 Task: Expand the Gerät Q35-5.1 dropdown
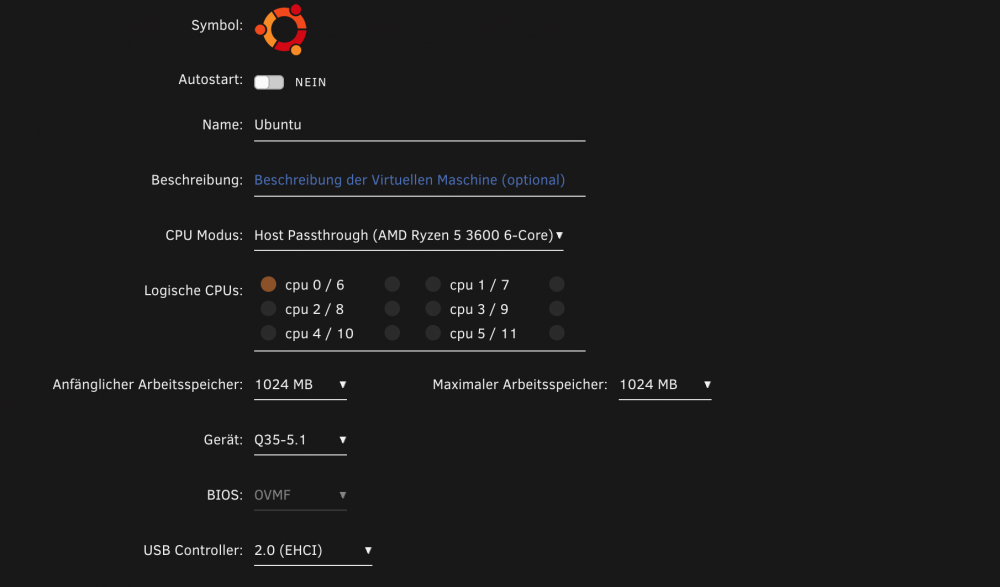(300, 440)
